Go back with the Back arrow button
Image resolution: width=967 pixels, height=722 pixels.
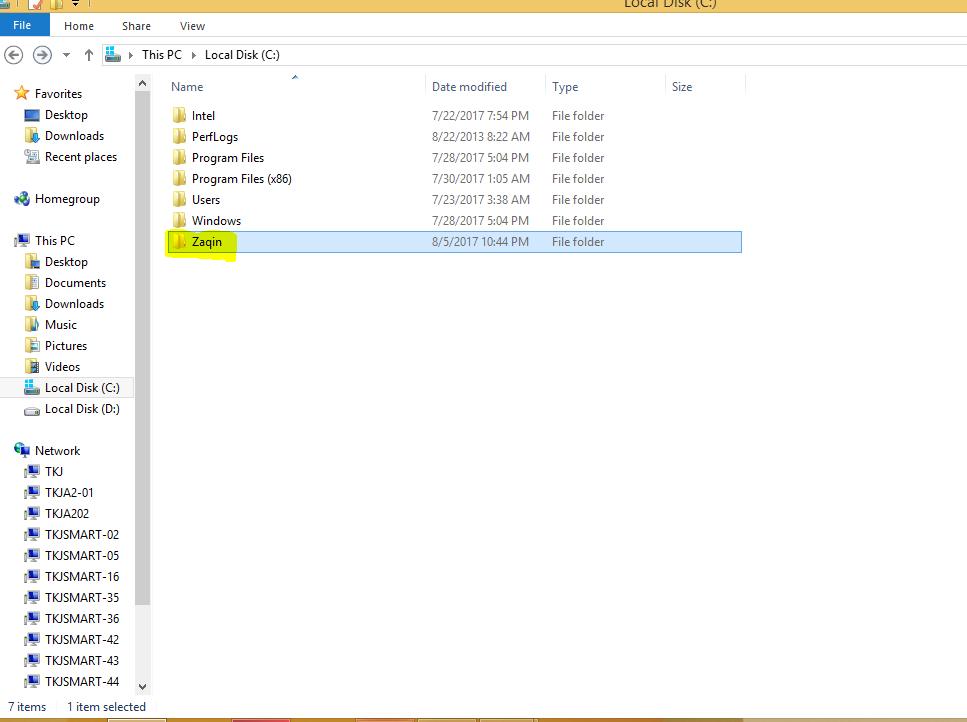pos(14,55)
